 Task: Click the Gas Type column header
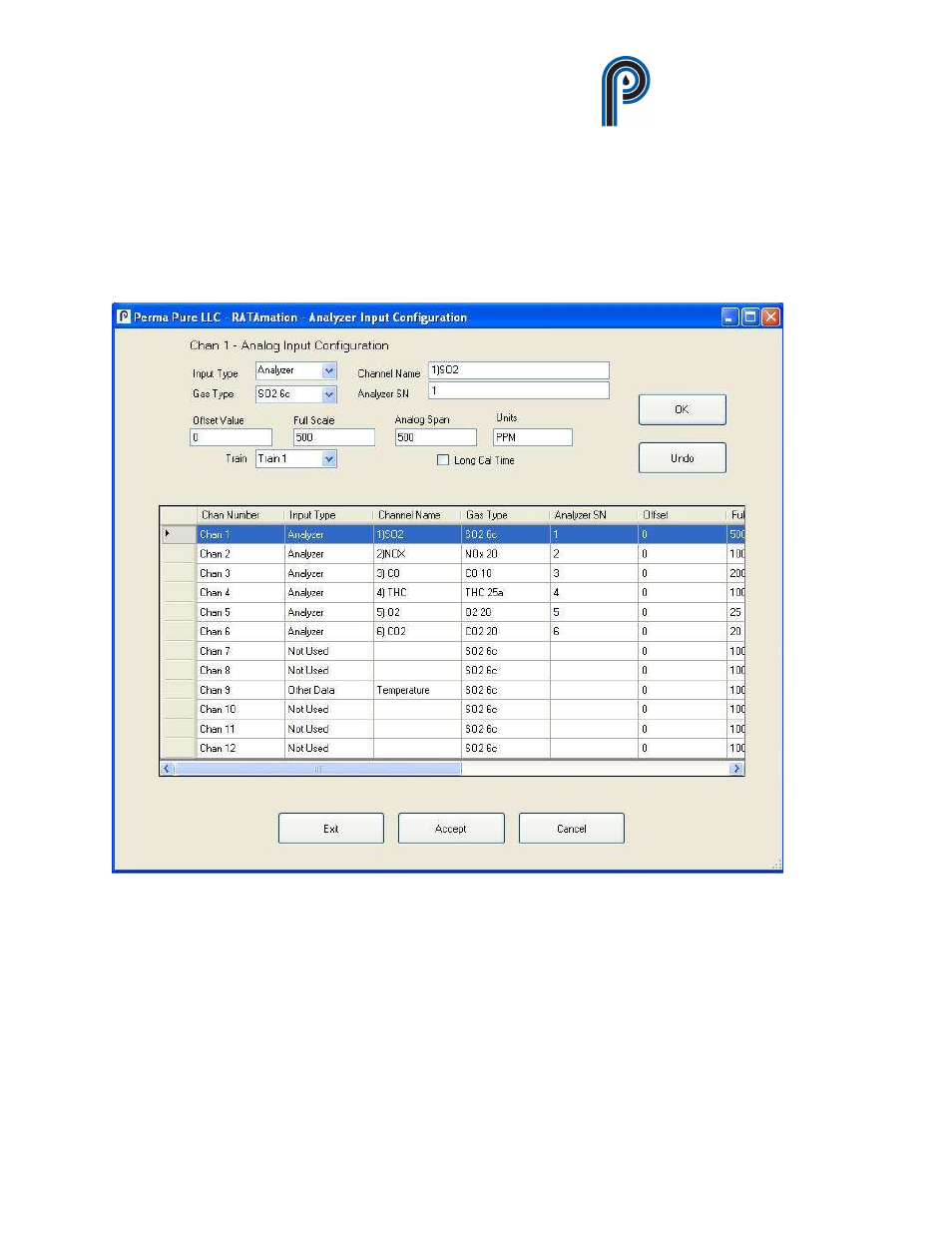point(506,515)
